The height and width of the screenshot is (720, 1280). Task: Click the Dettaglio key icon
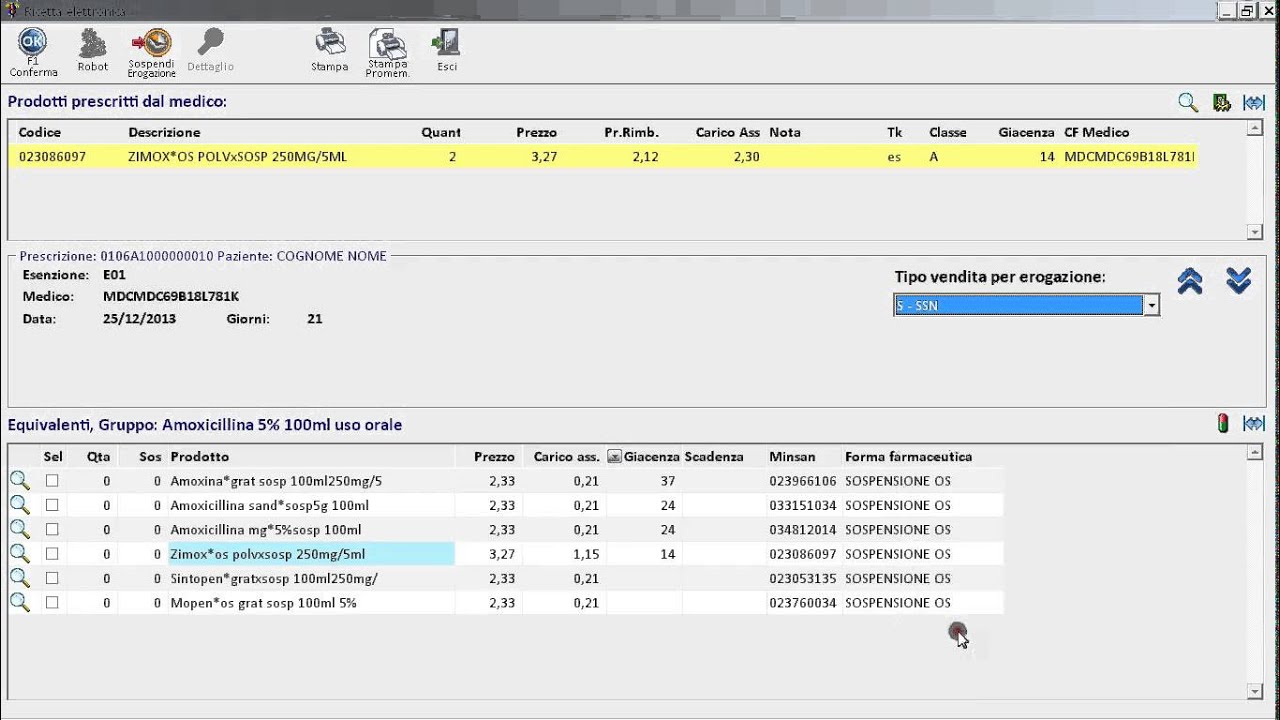click(210, 43)
